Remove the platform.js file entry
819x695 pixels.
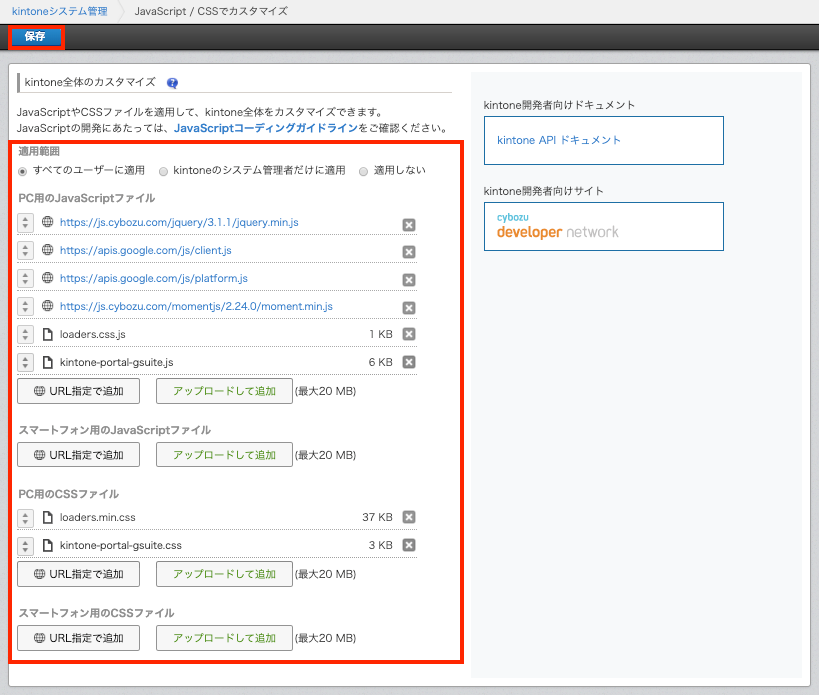tap(409, 280)
